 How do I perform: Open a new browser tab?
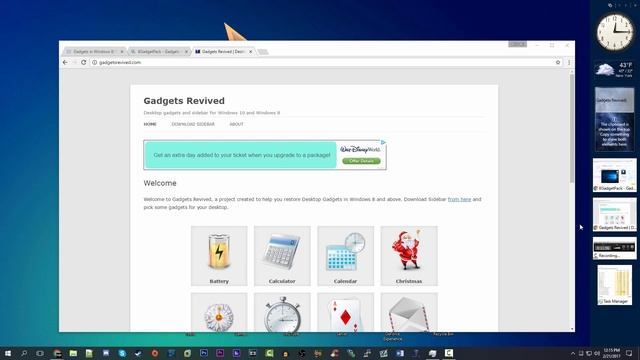[x=263, y=52]
